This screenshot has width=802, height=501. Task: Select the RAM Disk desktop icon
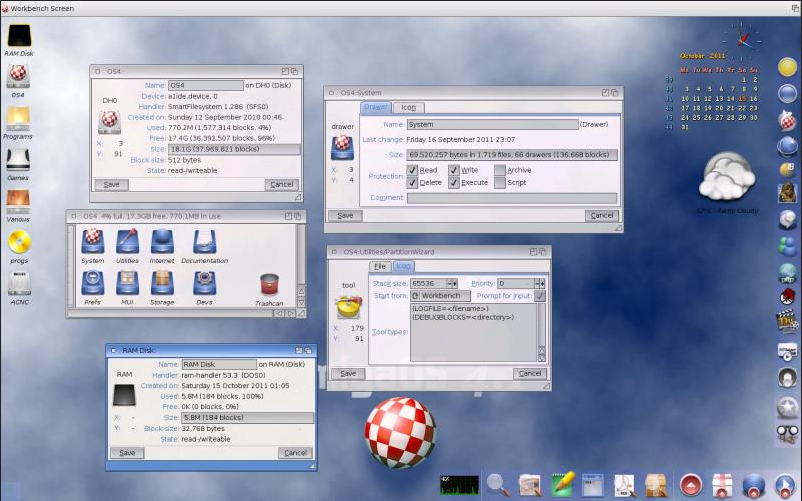pos(18,35)
